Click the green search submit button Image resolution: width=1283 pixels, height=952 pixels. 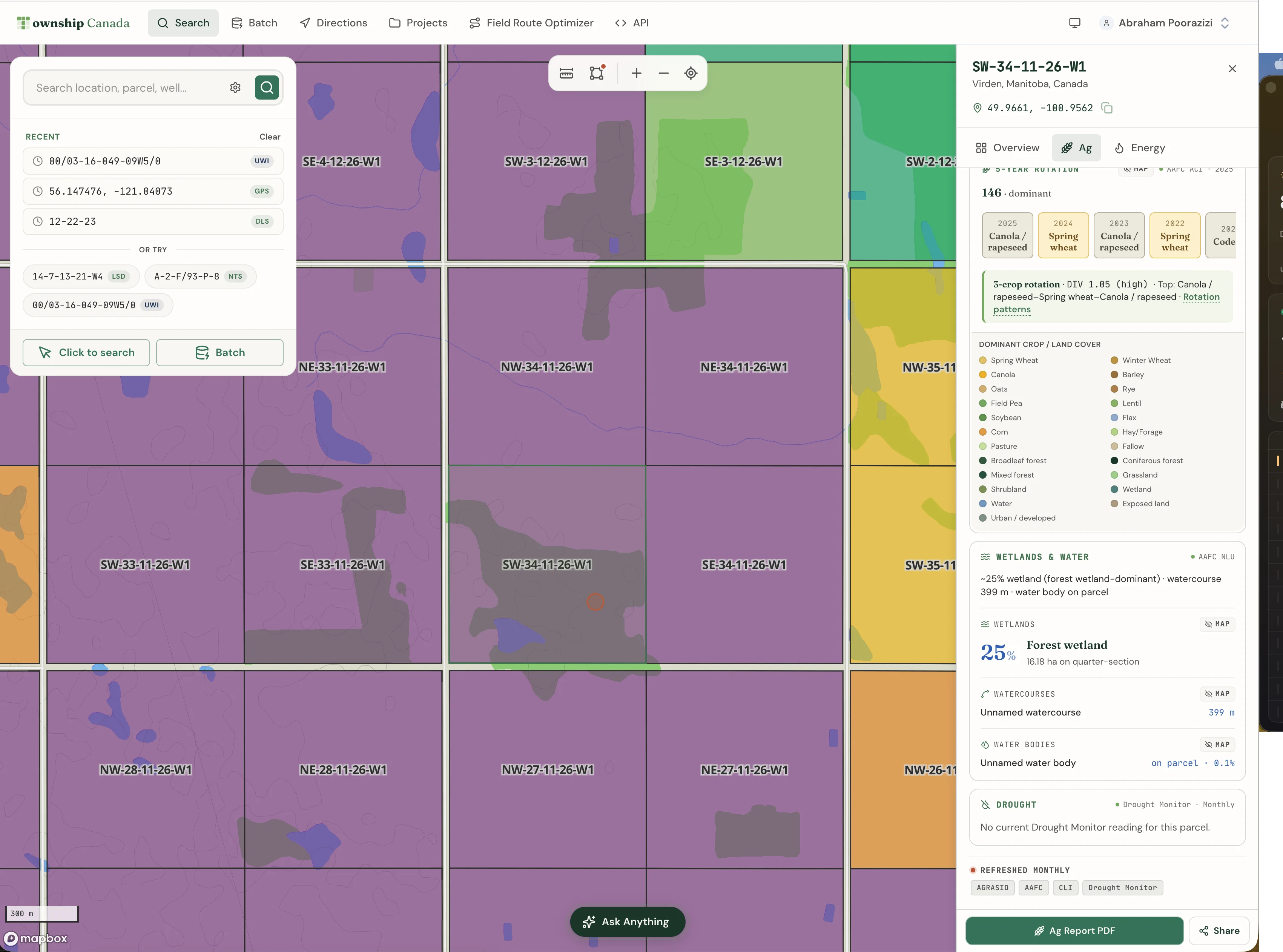[x=267, y=88]
